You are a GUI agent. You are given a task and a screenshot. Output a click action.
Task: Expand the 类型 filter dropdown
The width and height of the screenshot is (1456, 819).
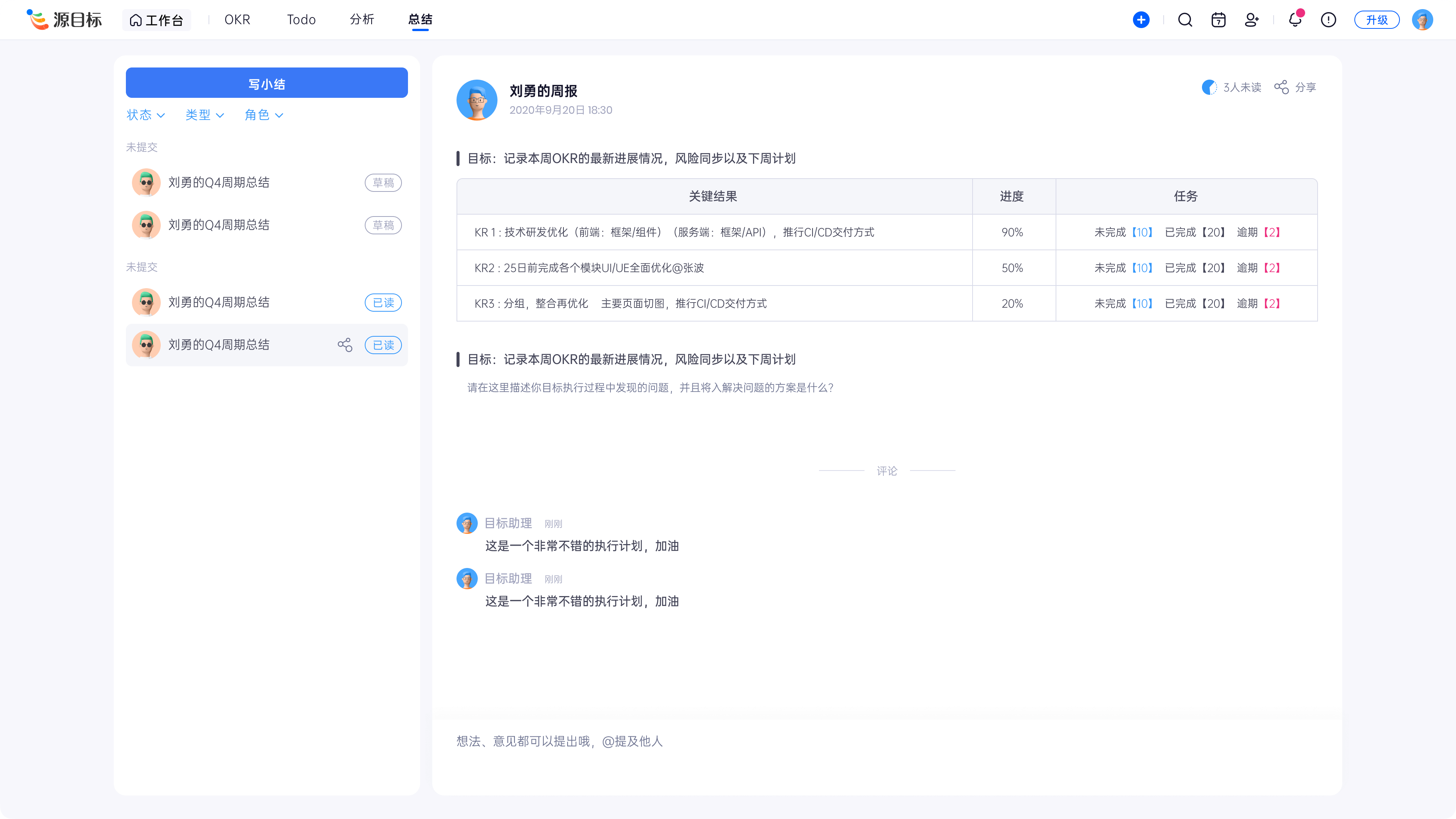coord(205,115)
